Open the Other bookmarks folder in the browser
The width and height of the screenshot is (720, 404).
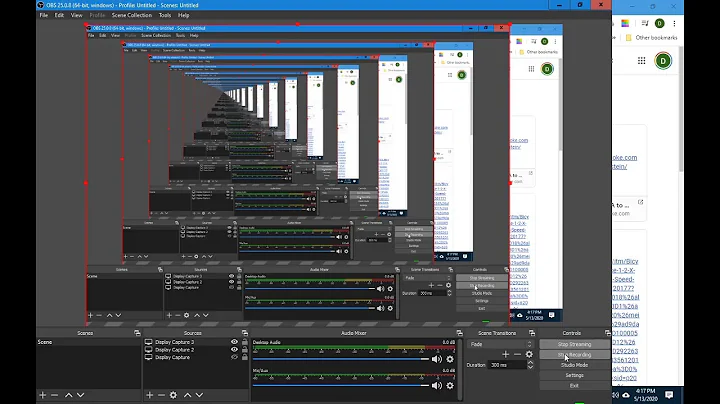652,38
